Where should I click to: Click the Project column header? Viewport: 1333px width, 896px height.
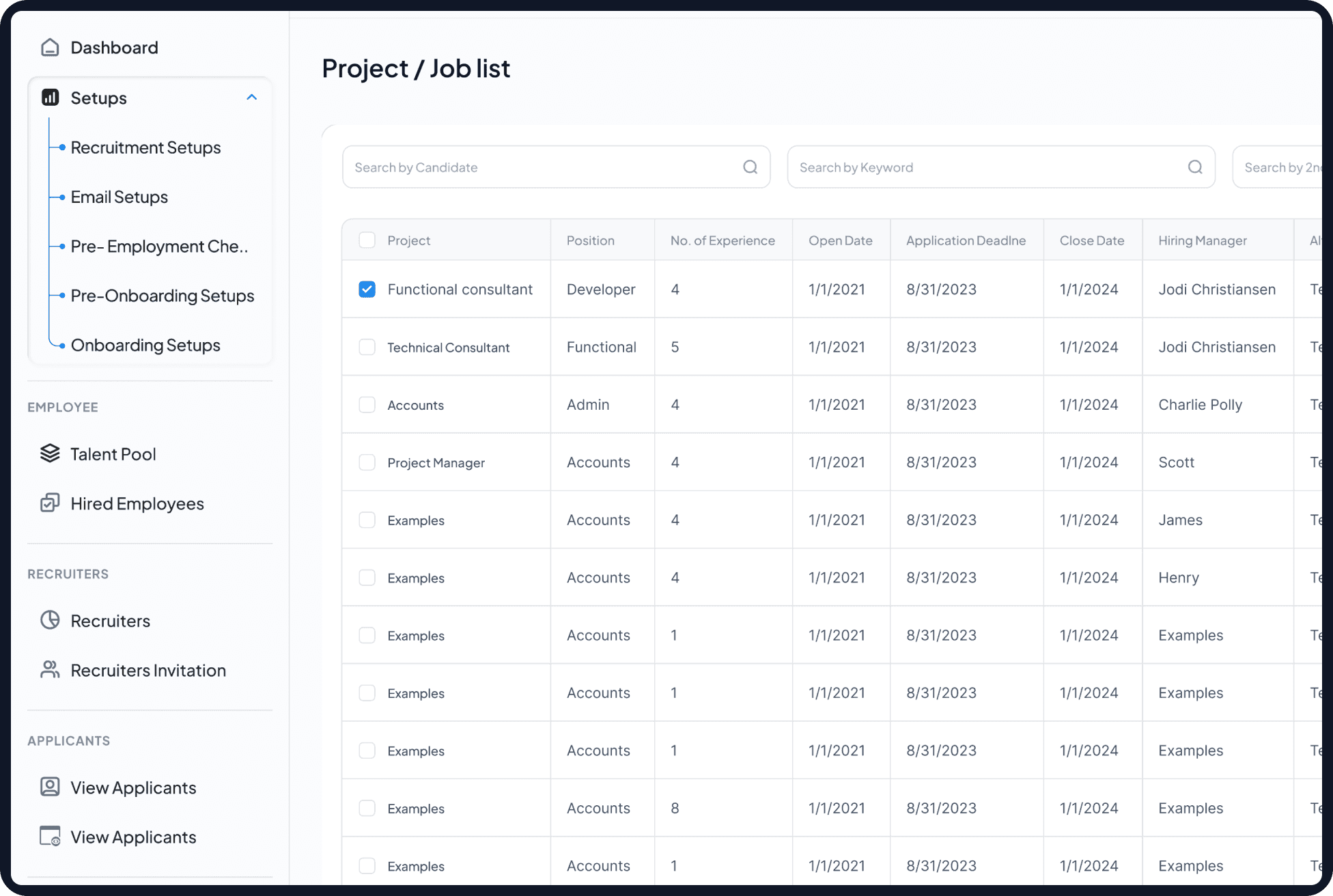(409, 240)
